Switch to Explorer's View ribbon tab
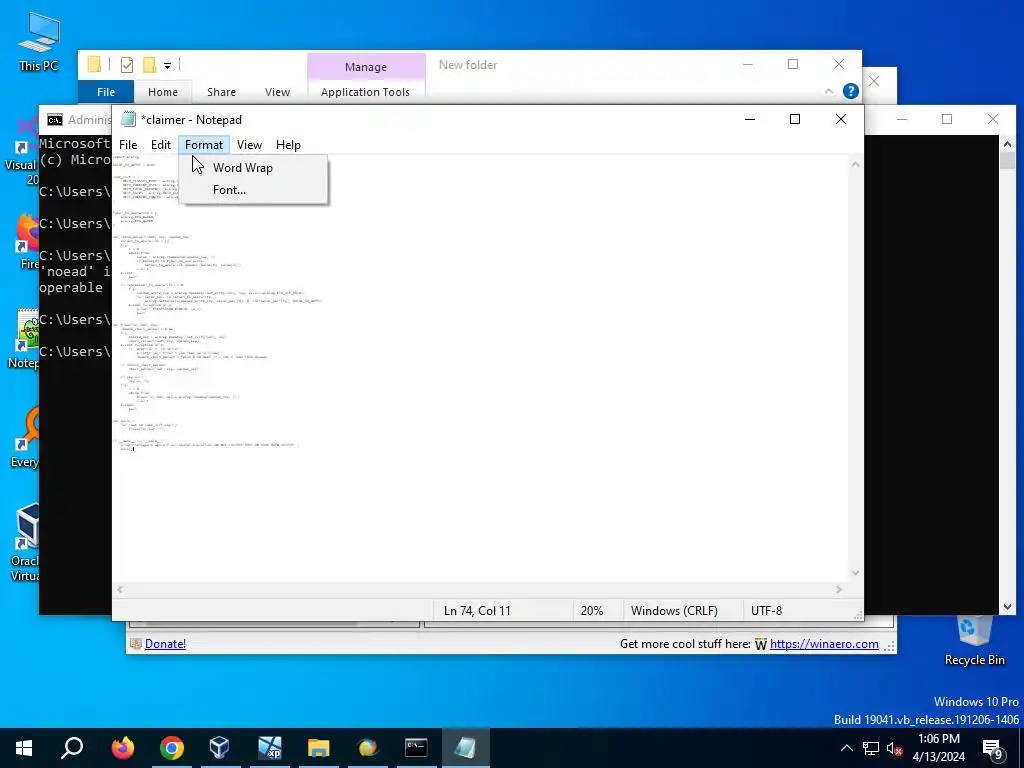Screen dimensions: 1024x768 click(x=278, y=92)
